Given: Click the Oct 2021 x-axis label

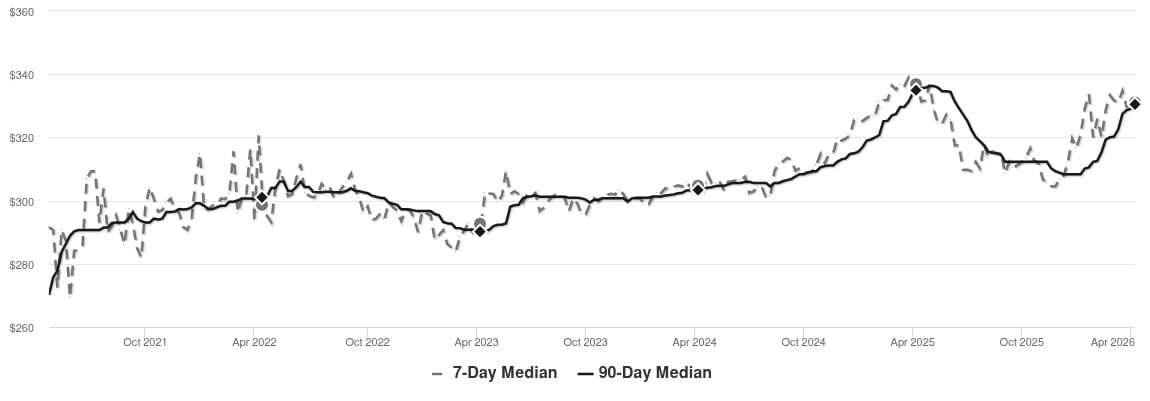Looking at the screenshot, I should tap(144, 343).
